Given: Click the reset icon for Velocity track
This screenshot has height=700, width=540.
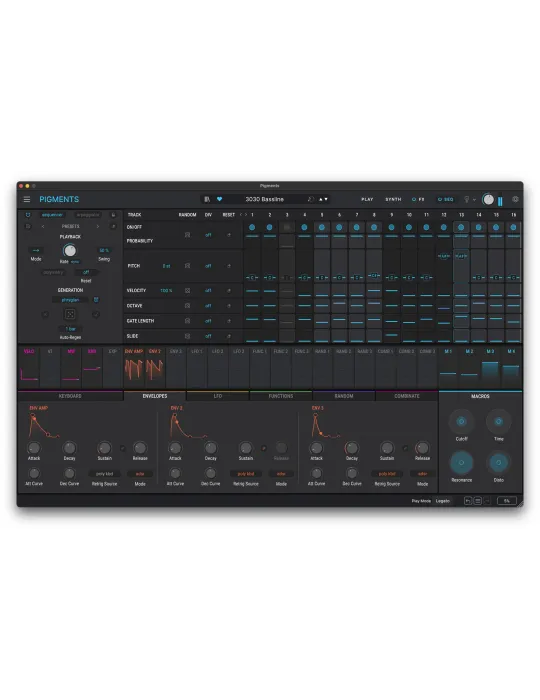Looking at the screenshot, I should pyautogui.click(x=229, y=290).
